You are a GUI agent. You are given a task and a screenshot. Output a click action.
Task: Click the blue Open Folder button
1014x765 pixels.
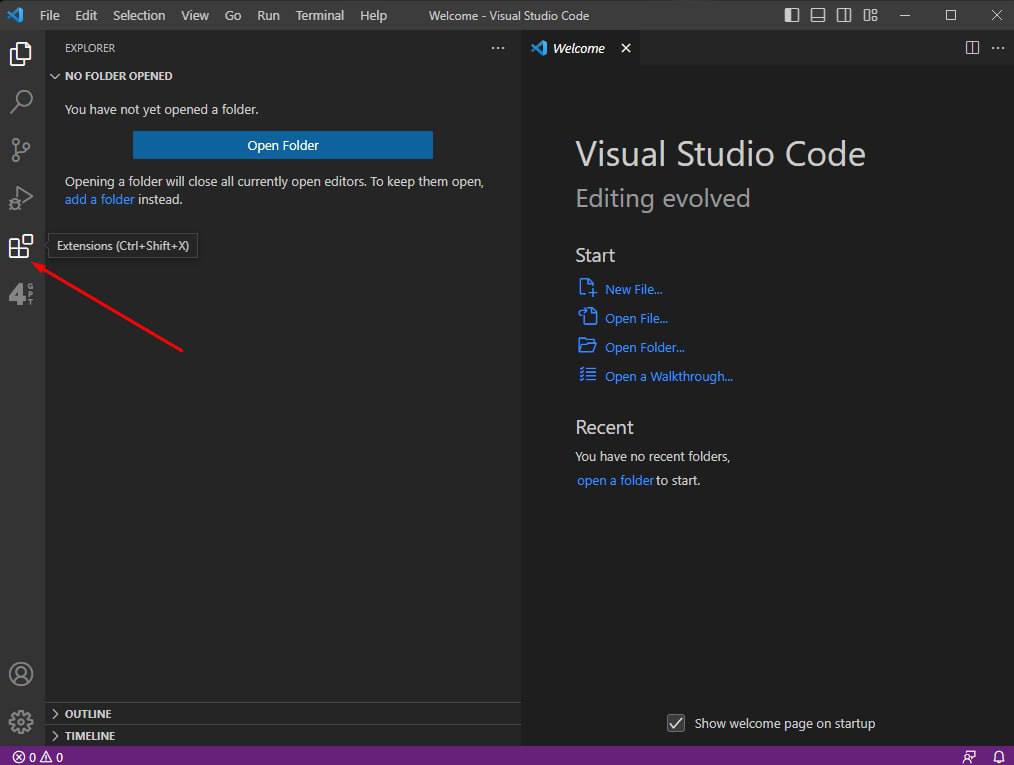(x=283, y=145)
